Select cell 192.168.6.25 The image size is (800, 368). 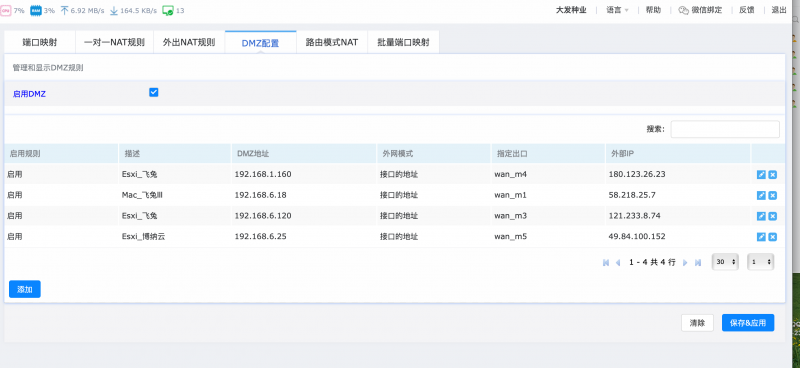point(260,237)
